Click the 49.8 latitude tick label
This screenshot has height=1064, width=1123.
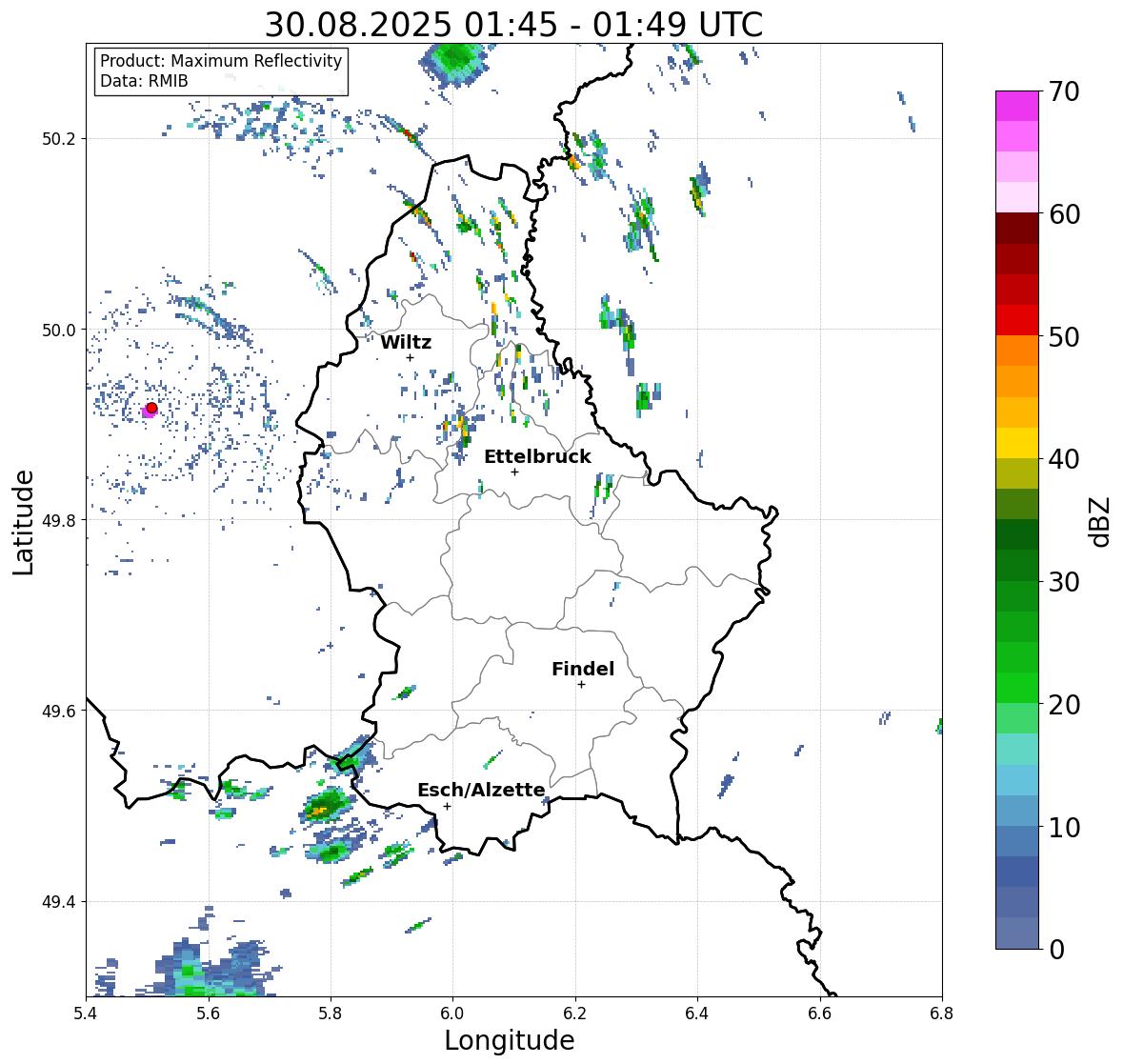[59, 520]
